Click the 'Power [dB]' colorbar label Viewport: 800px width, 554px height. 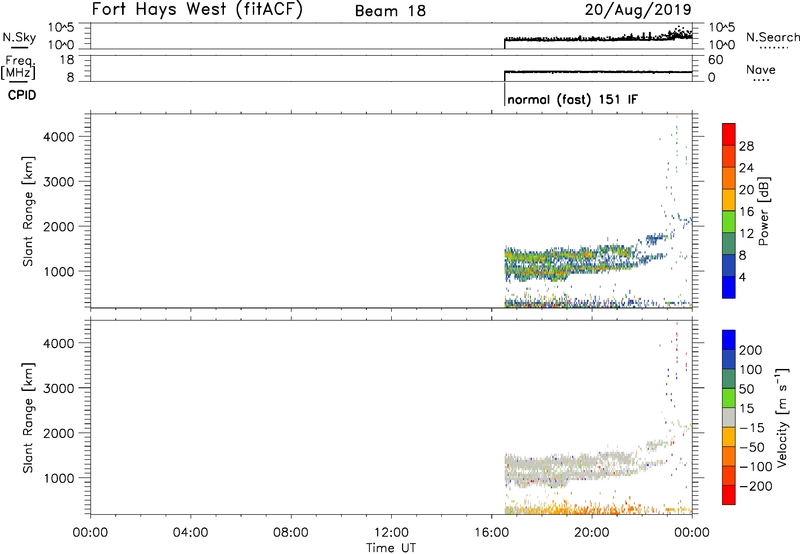pyautogui.click(x=763, y=211)
